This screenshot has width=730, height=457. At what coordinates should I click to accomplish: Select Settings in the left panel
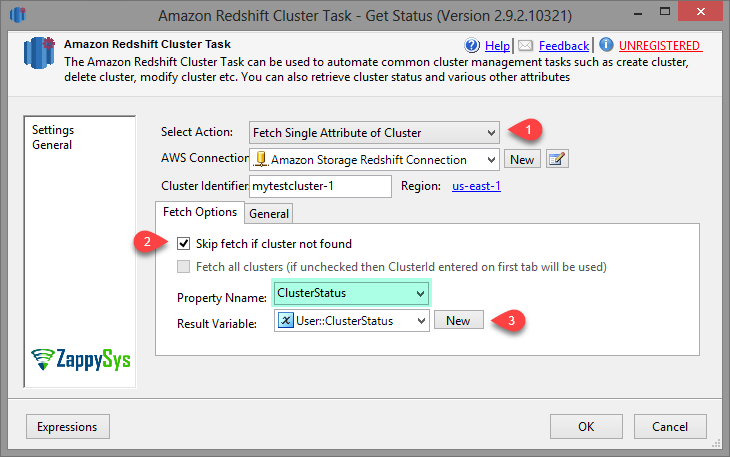tap(53, 130)
